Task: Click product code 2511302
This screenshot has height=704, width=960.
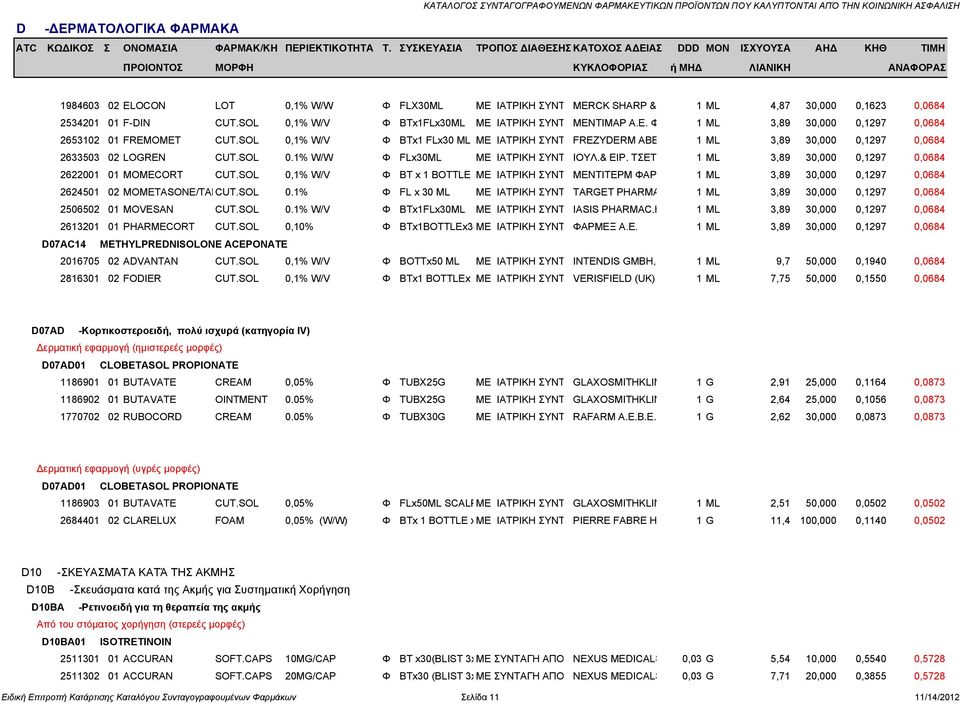Action: (80, 676)
